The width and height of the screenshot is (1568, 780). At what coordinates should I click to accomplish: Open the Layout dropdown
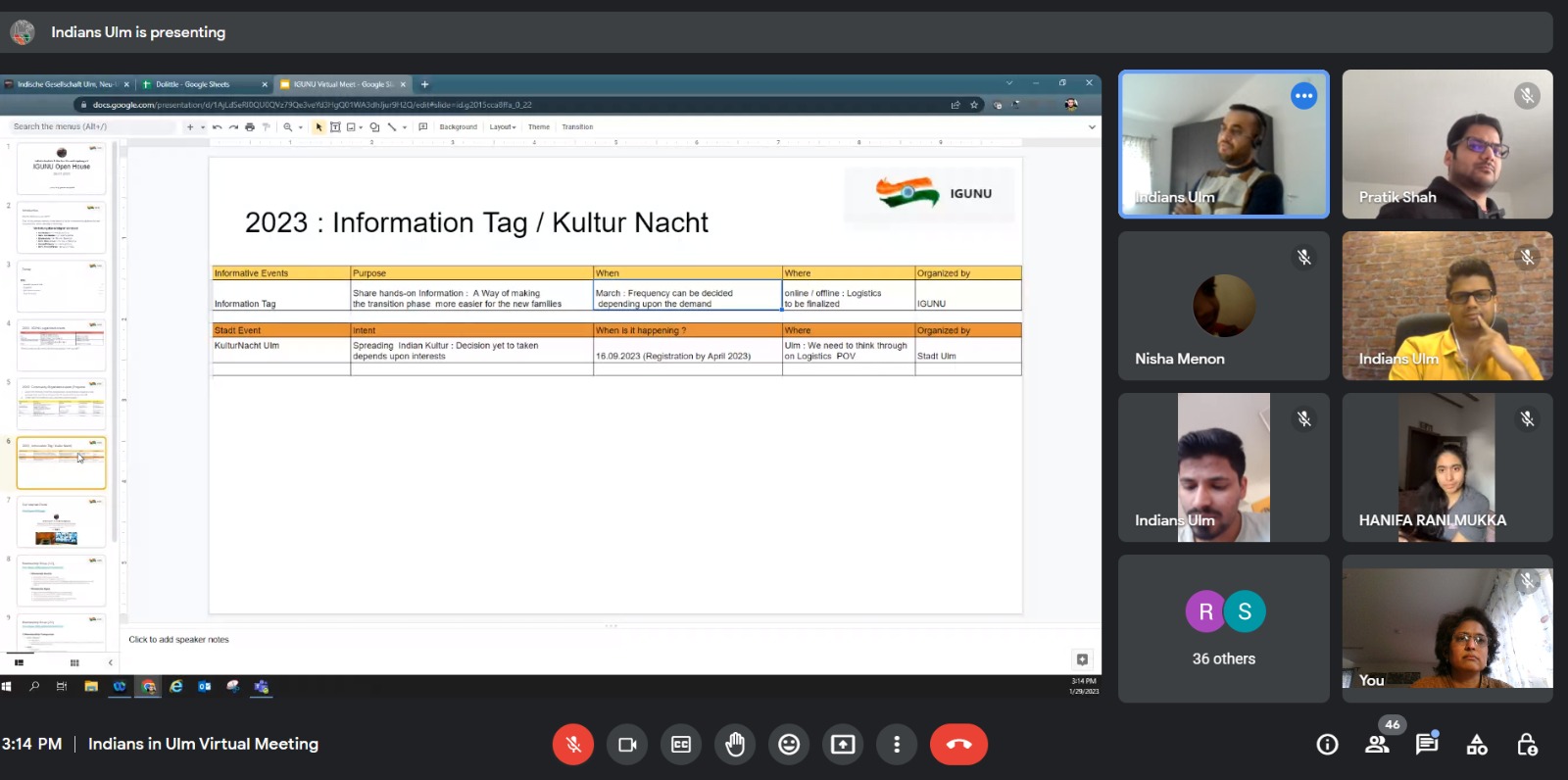503,126
